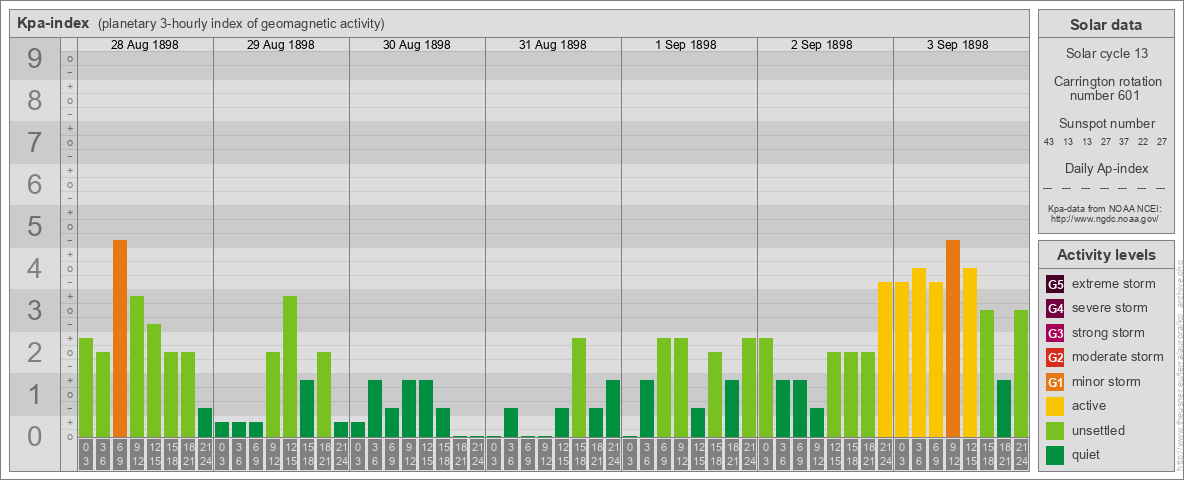
Task: Click the orange 28 Aug 6–9 storm bar
Action: (x=120, y=338)
